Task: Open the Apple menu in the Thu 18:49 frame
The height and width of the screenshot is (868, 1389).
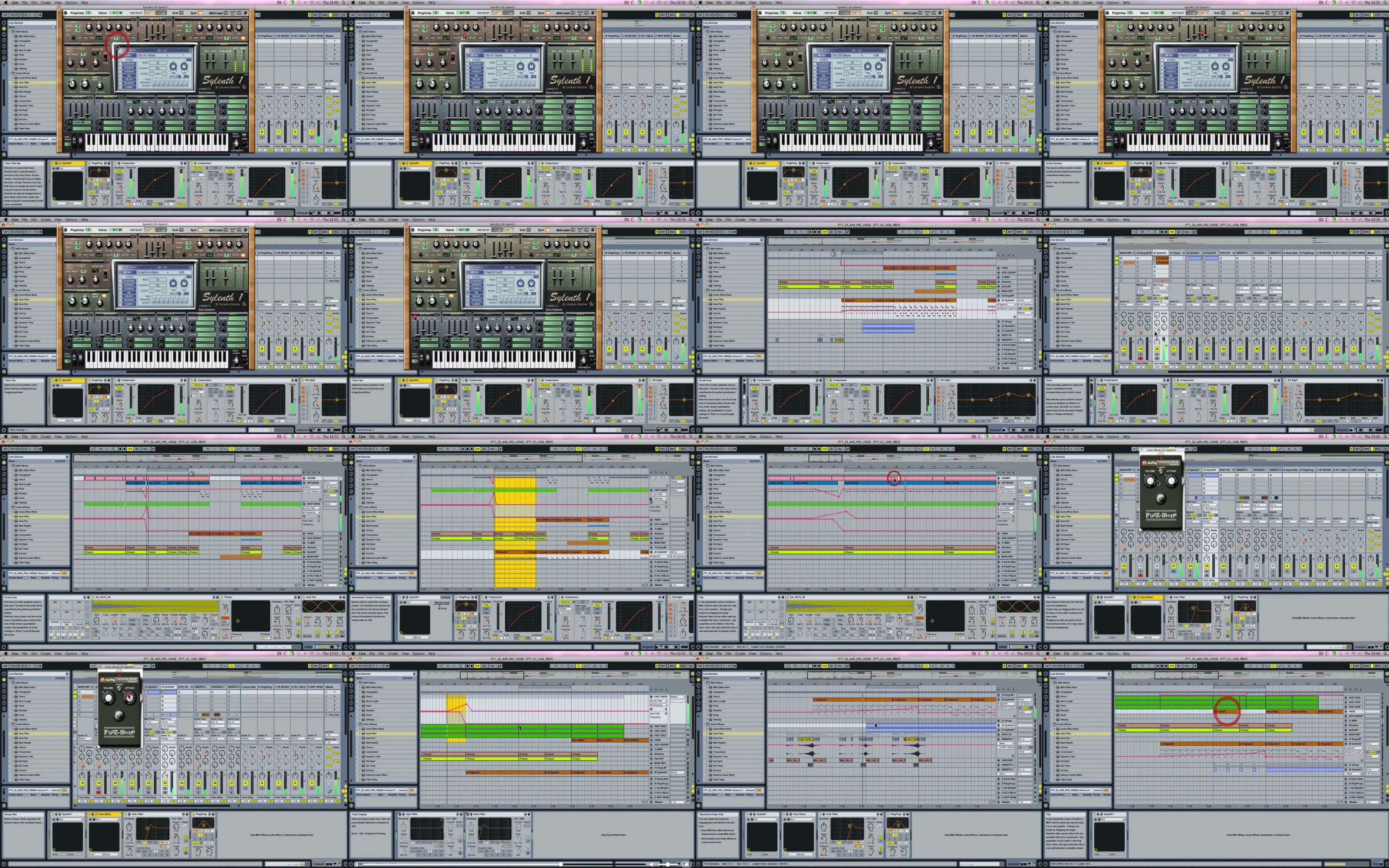Action: point(5,2)
